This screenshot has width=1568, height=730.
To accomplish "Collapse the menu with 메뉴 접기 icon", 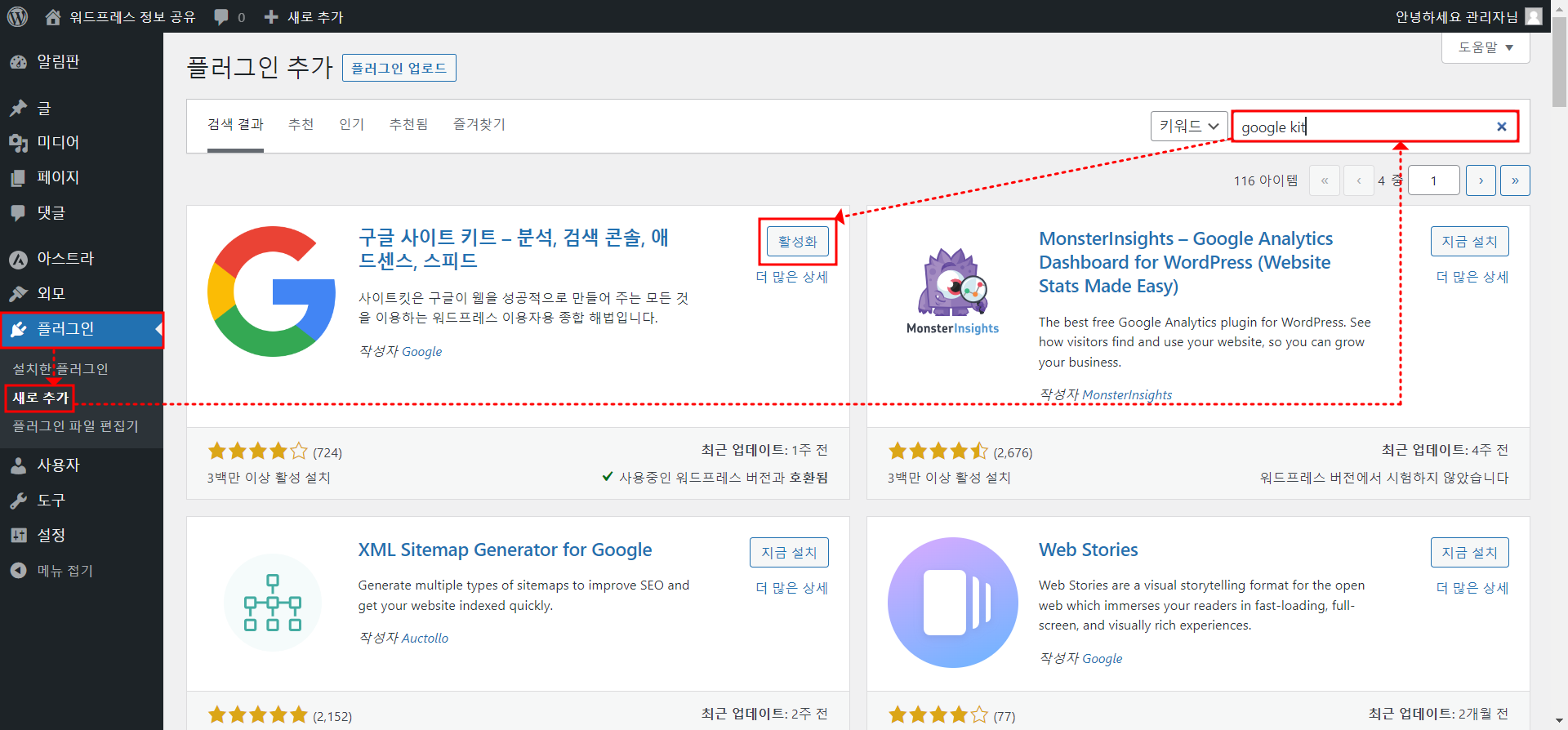I will [x=18, y=571].
